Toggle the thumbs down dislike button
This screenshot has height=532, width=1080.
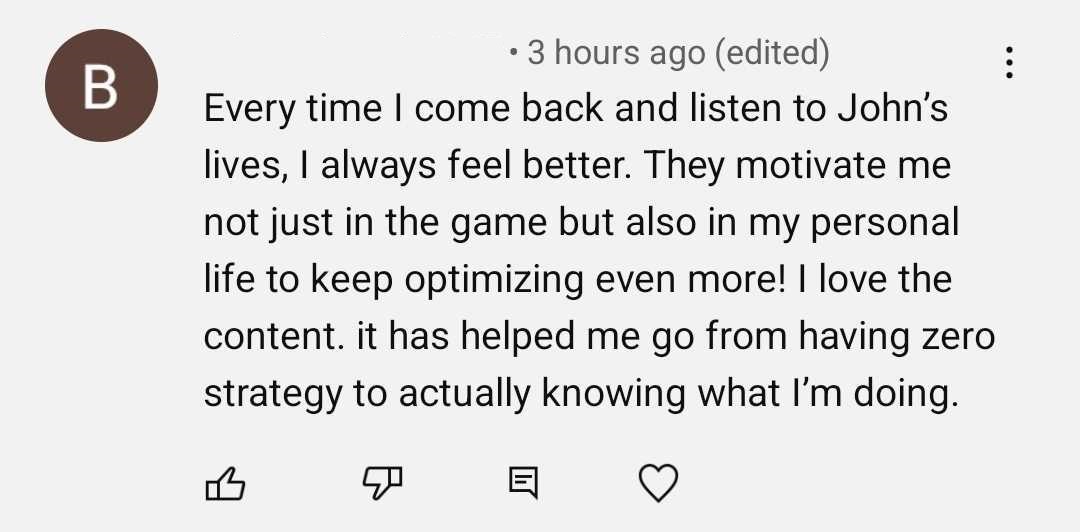(x=380, y=484)
